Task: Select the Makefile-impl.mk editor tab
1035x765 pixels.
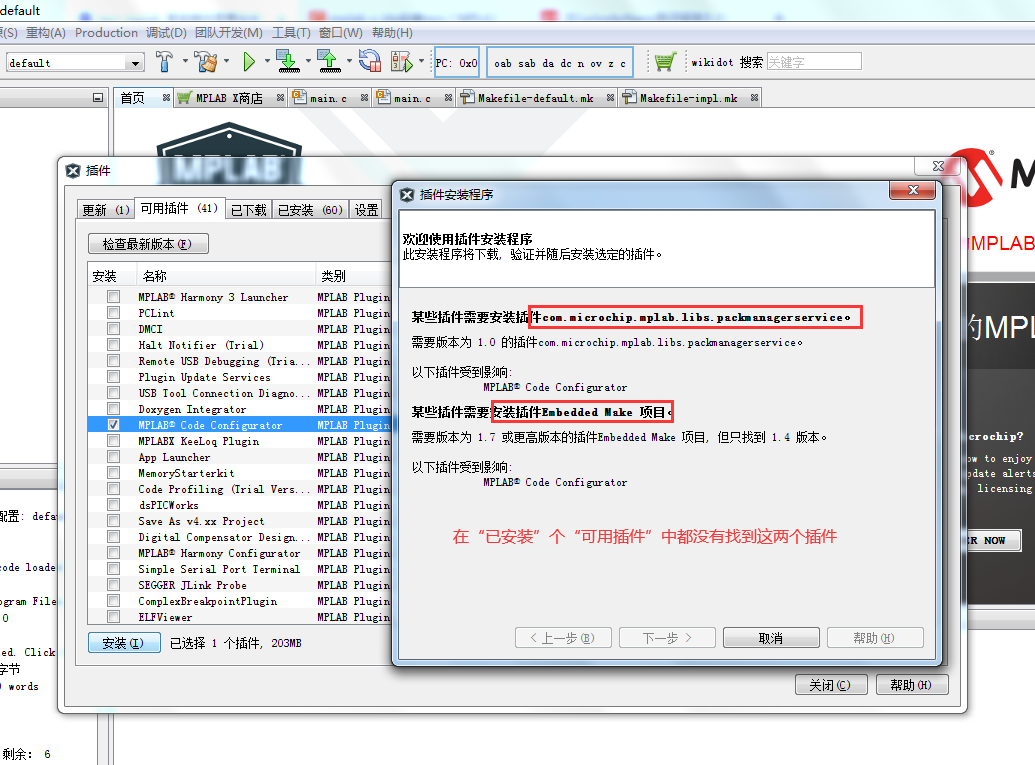Action: (688, 98)
